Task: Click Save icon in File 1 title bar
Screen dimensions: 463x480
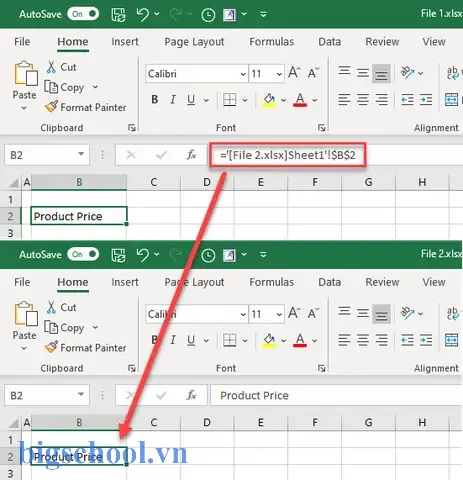Action: 118,14
